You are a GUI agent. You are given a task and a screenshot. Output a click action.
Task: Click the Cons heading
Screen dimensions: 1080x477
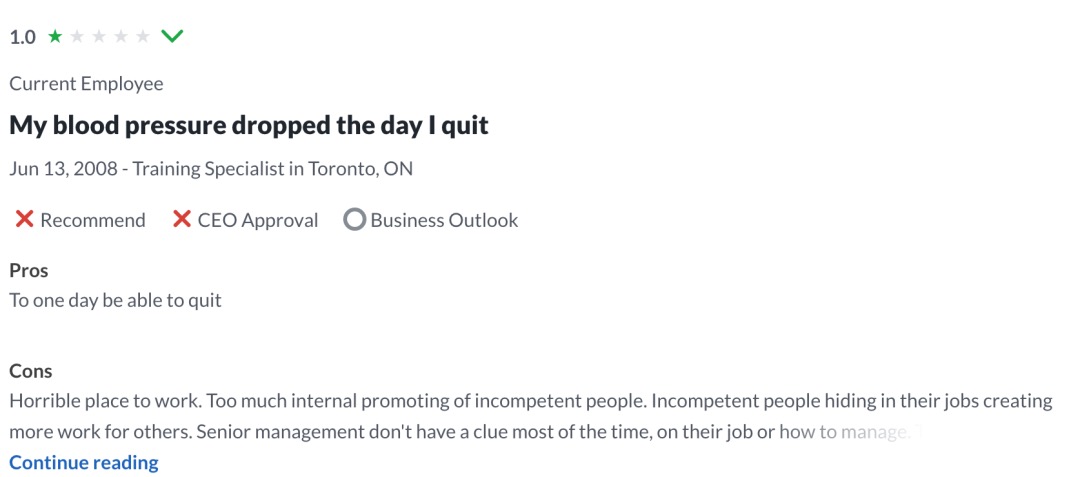point(31,371)
